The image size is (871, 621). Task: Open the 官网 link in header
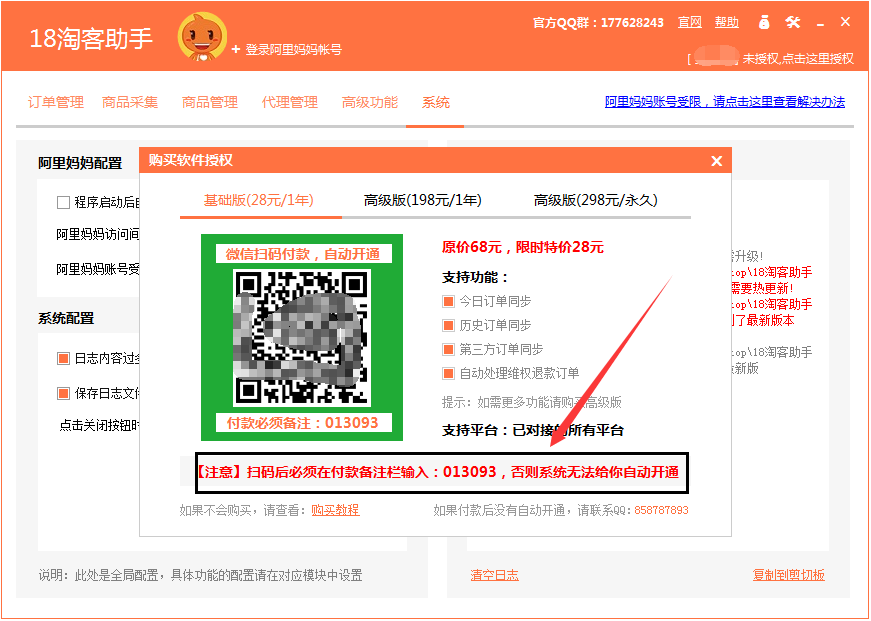(689, 22)
